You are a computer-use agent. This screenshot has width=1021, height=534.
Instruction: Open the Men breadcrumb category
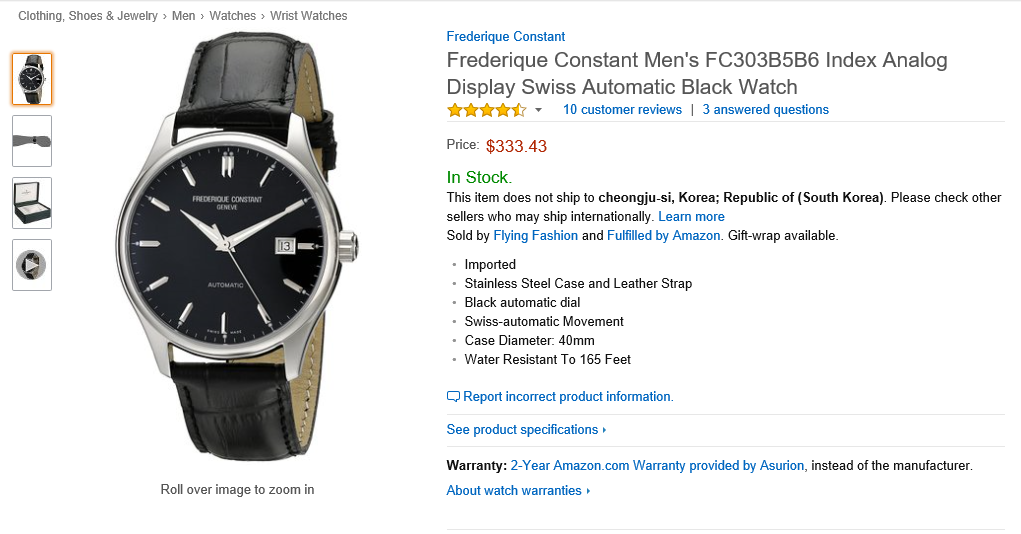(x=183, y=16)
